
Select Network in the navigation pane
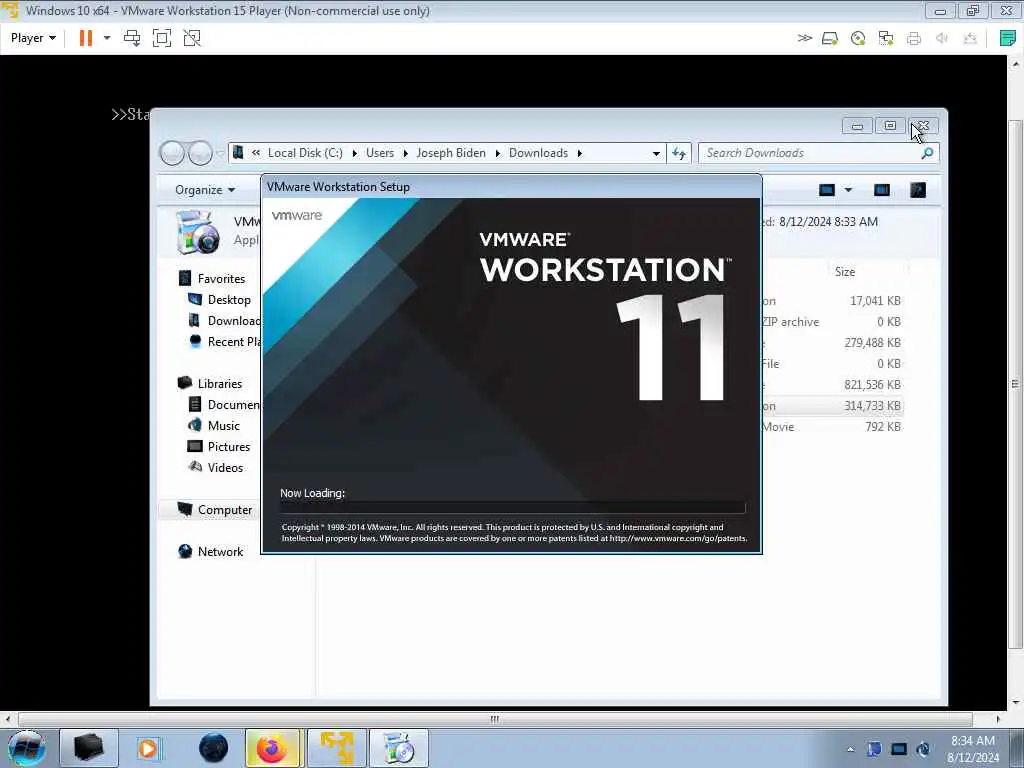pyautogui.click(x=220, y=552)
